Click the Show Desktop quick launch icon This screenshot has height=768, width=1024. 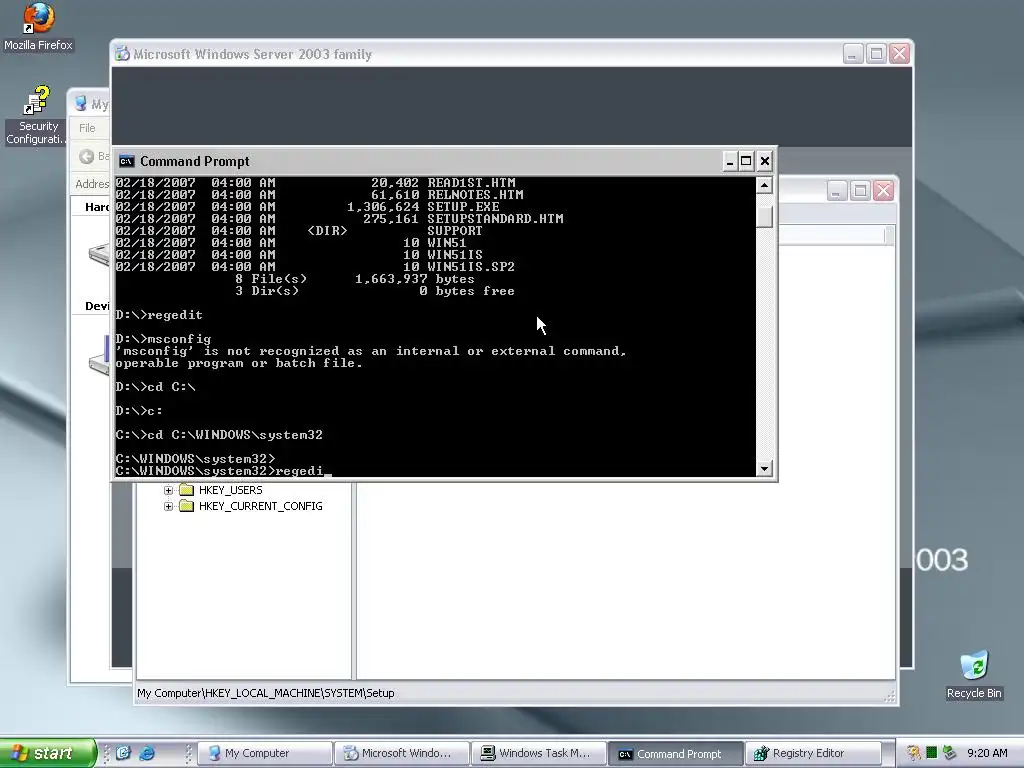tap(124, 753)
